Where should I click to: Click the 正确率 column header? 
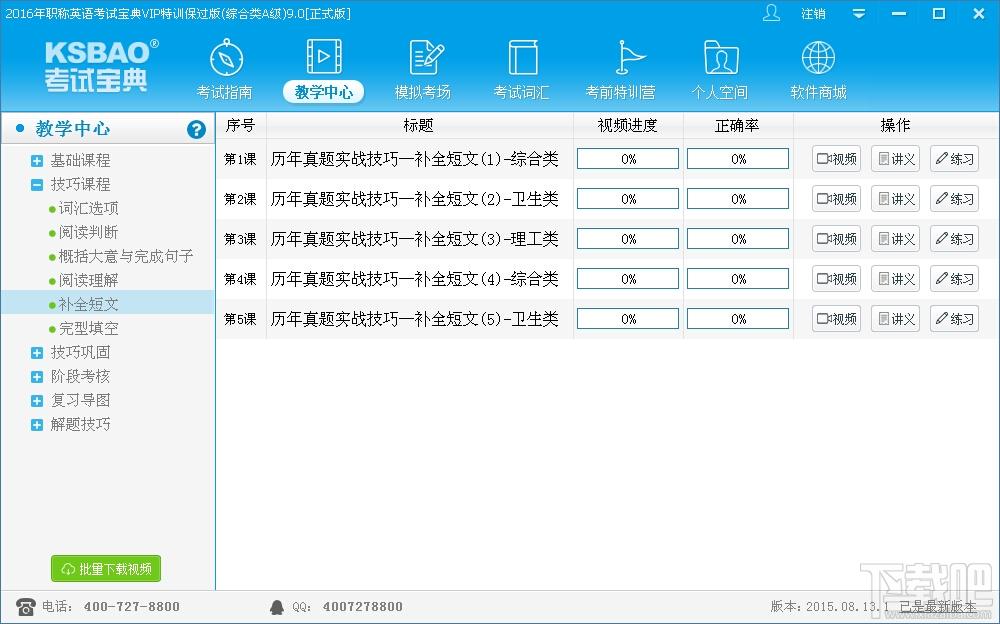point(738,126)
